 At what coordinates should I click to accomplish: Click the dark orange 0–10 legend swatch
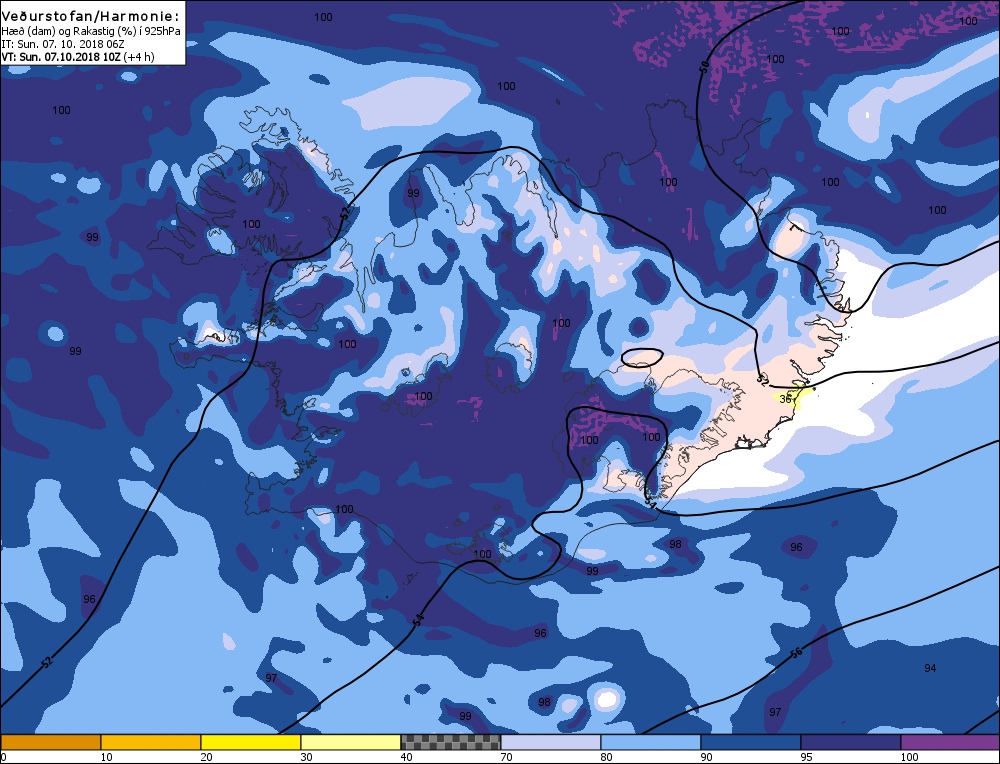coord(50,742)
